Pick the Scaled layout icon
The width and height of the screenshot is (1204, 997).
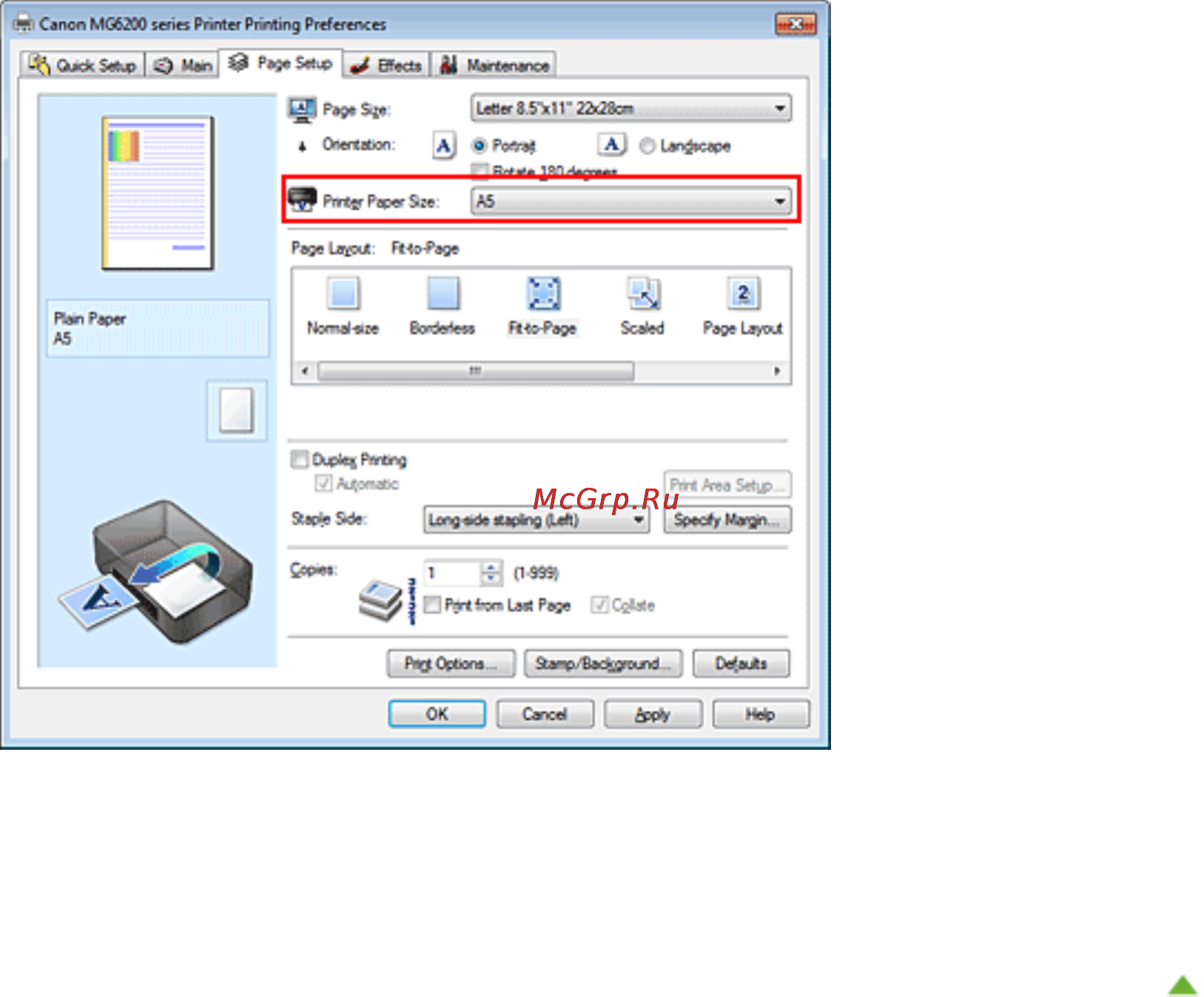pos(643,293)
